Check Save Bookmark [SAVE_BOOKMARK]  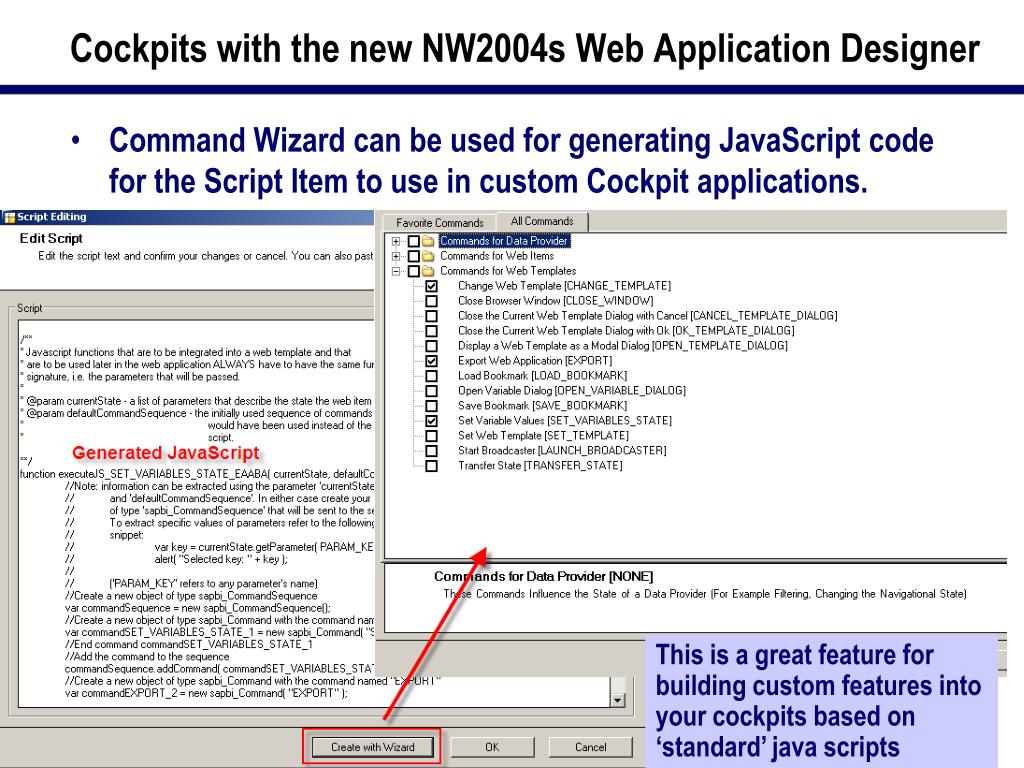tap(431, 406)
